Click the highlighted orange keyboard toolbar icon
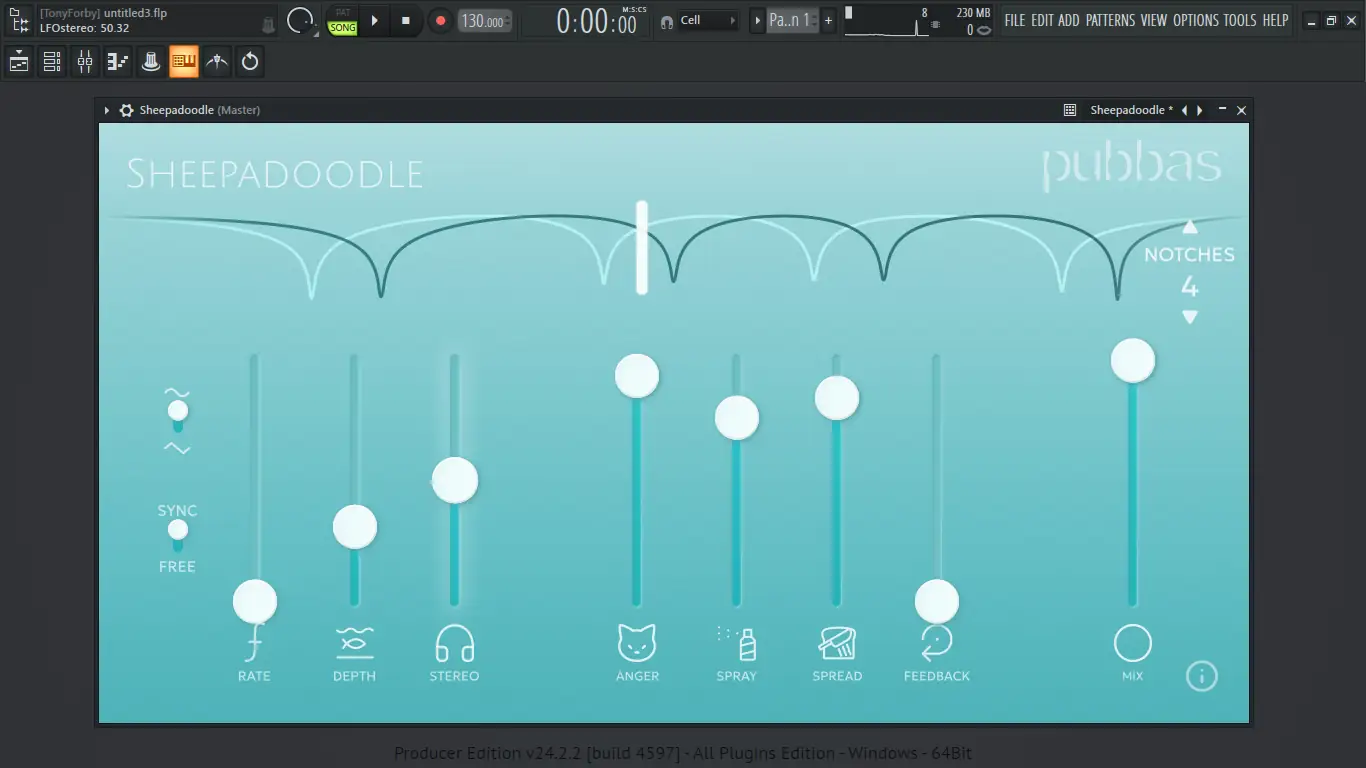 pos(184,62)
